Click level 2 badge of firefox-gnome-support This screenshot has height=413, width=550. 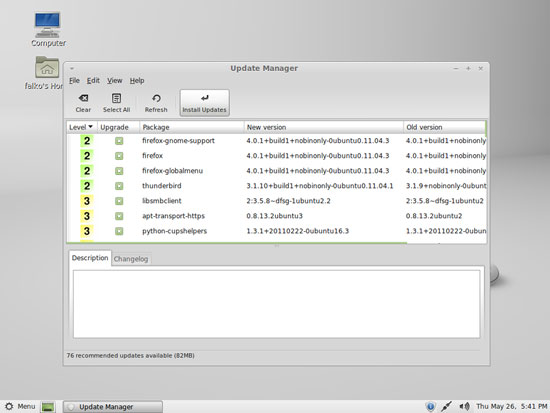pyautogui.click(x=87, y=141)
